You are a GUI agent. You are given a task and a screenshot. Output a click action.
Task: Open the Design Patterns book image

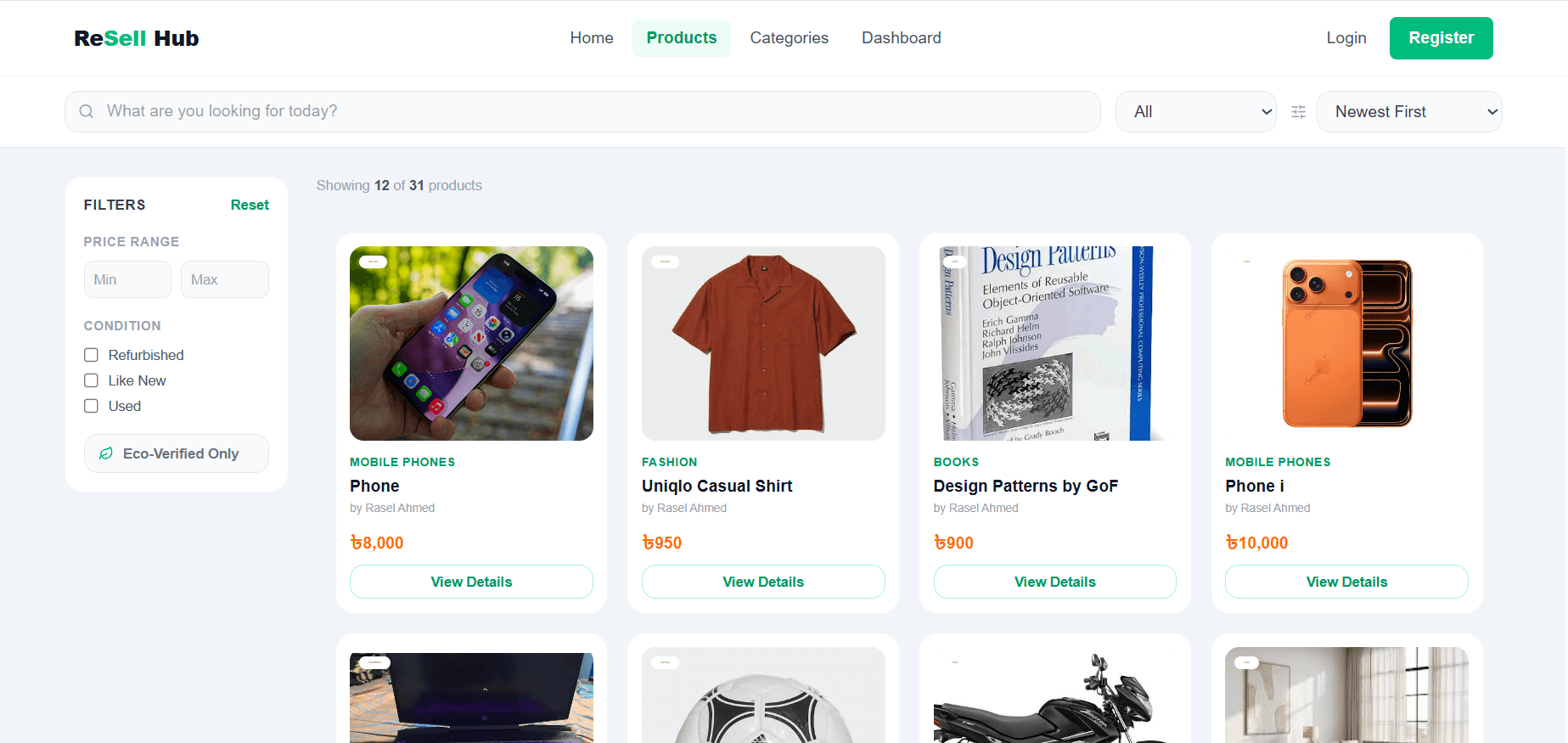pyautogui.click(x=1055, y=343)
